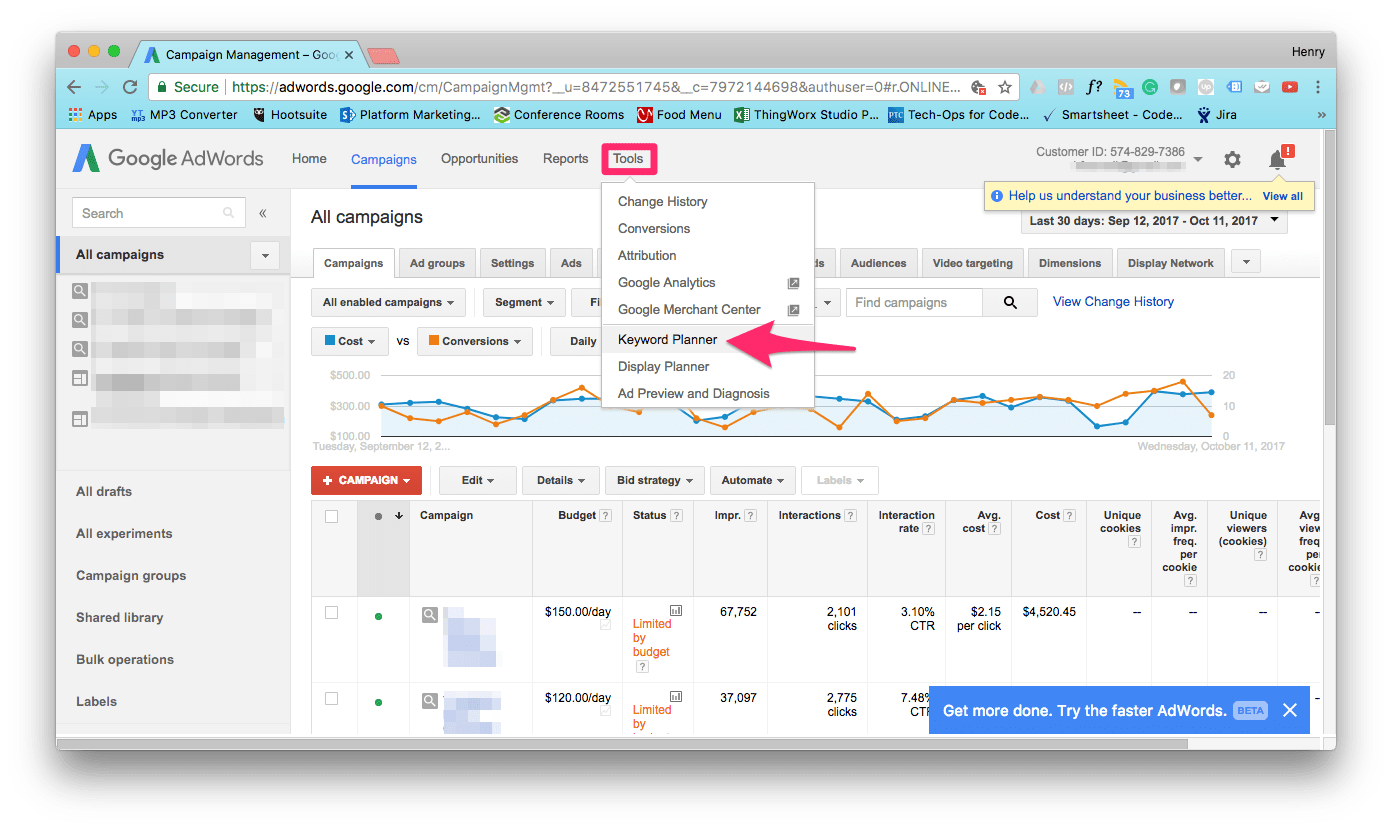The height and width of the screenshot is (830, 1392).
Task: Open Chrome three-dot menu
Action: click(1318, 87)
